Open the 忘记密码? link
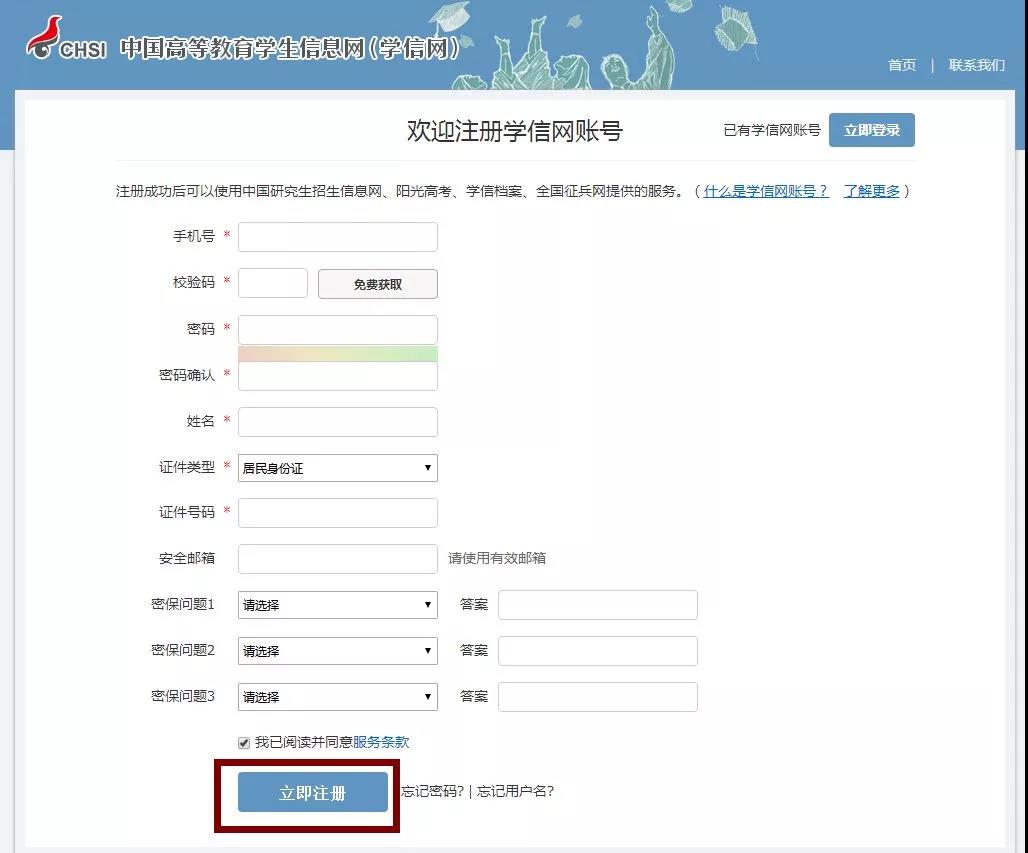This screenshot has width=1028, height=853. (432, 791)
